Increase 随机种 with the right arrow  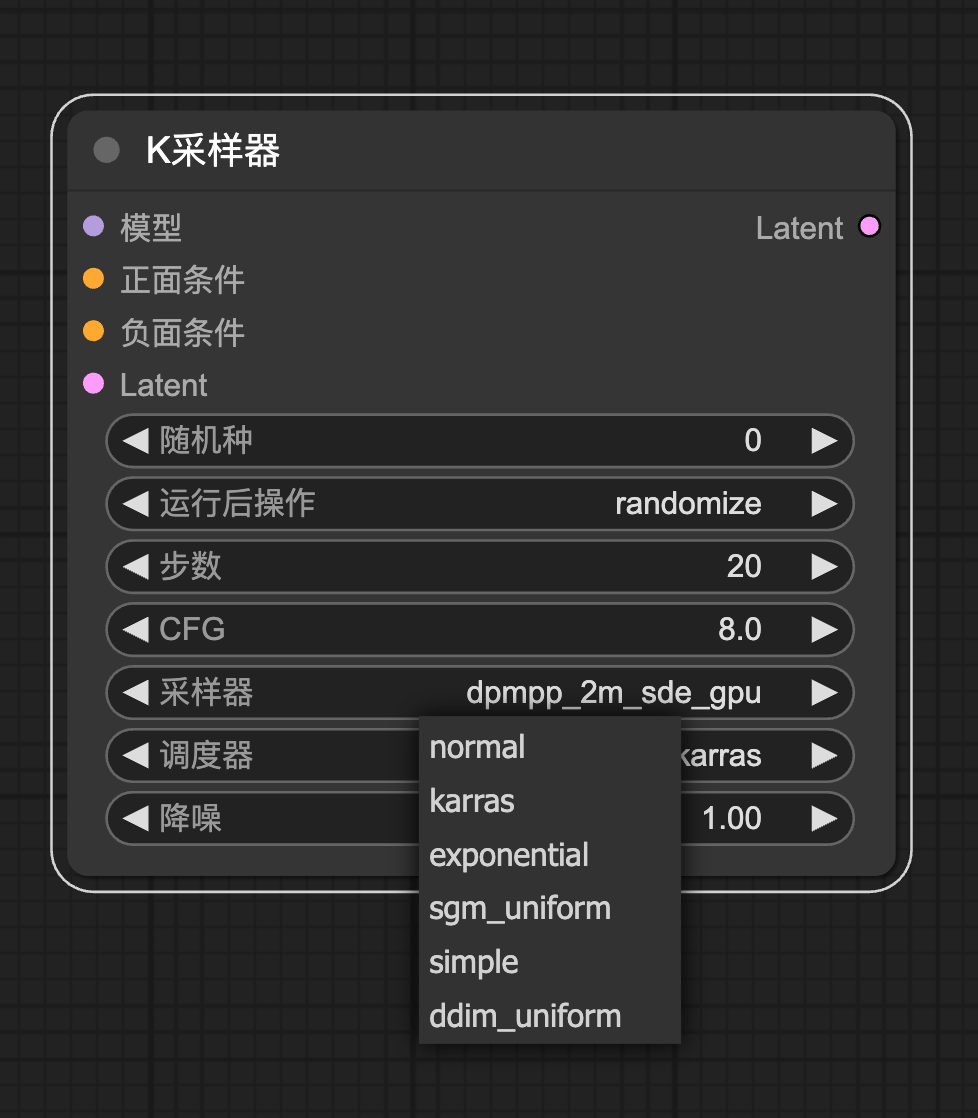[824, 440]
